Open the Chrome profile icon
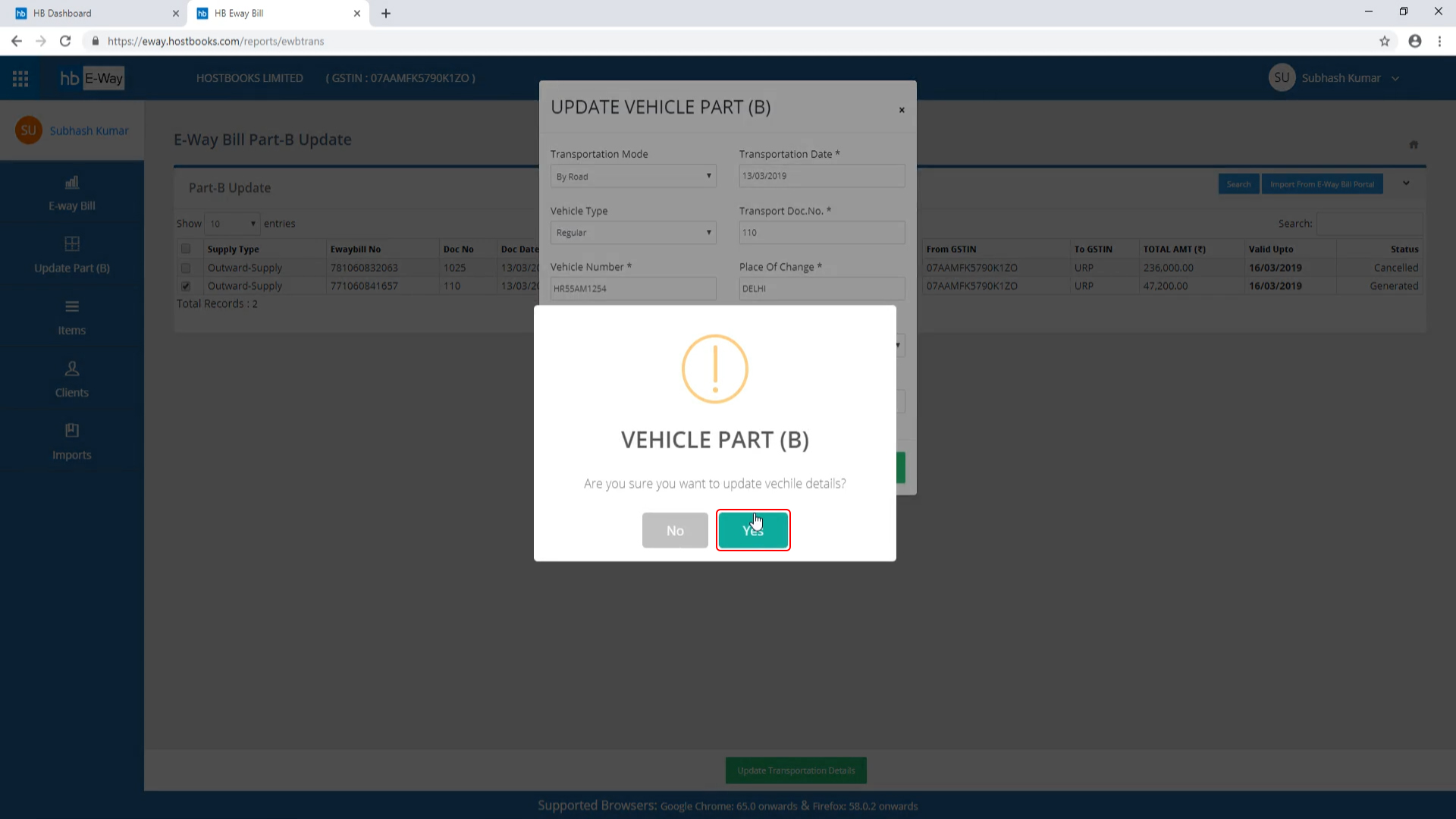This screenshot has height=819, width=1456. pyautogui.click(x=1415, y=41)
